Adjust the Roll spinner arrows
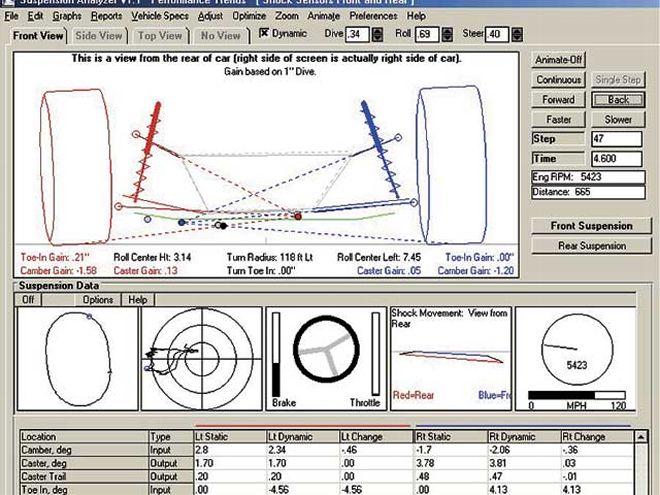 447,35
